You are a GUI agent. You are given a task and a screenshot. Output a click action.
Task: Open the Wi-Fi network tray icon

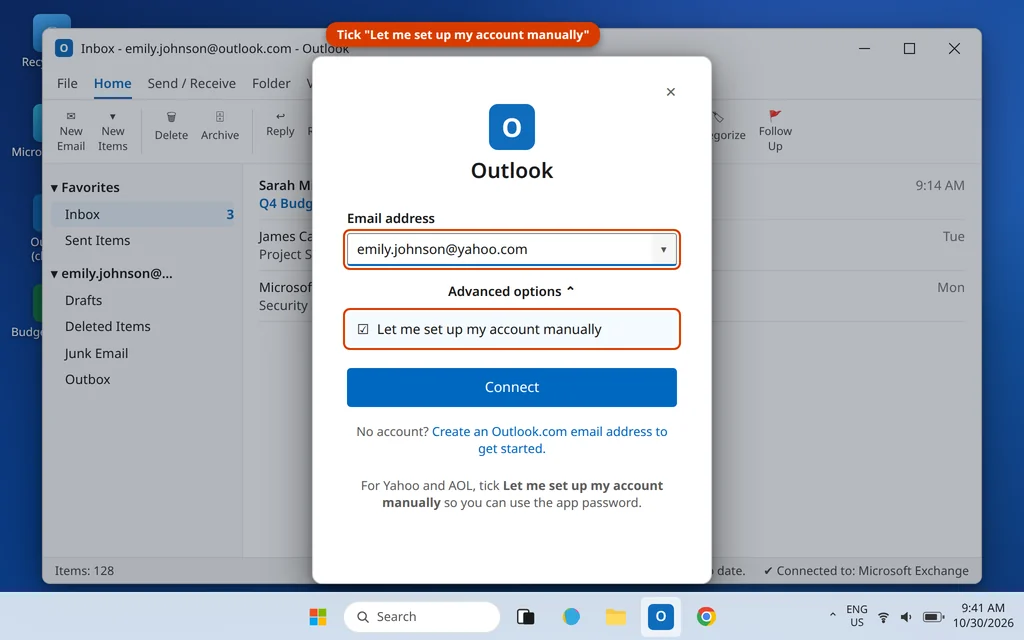point(883,616)
